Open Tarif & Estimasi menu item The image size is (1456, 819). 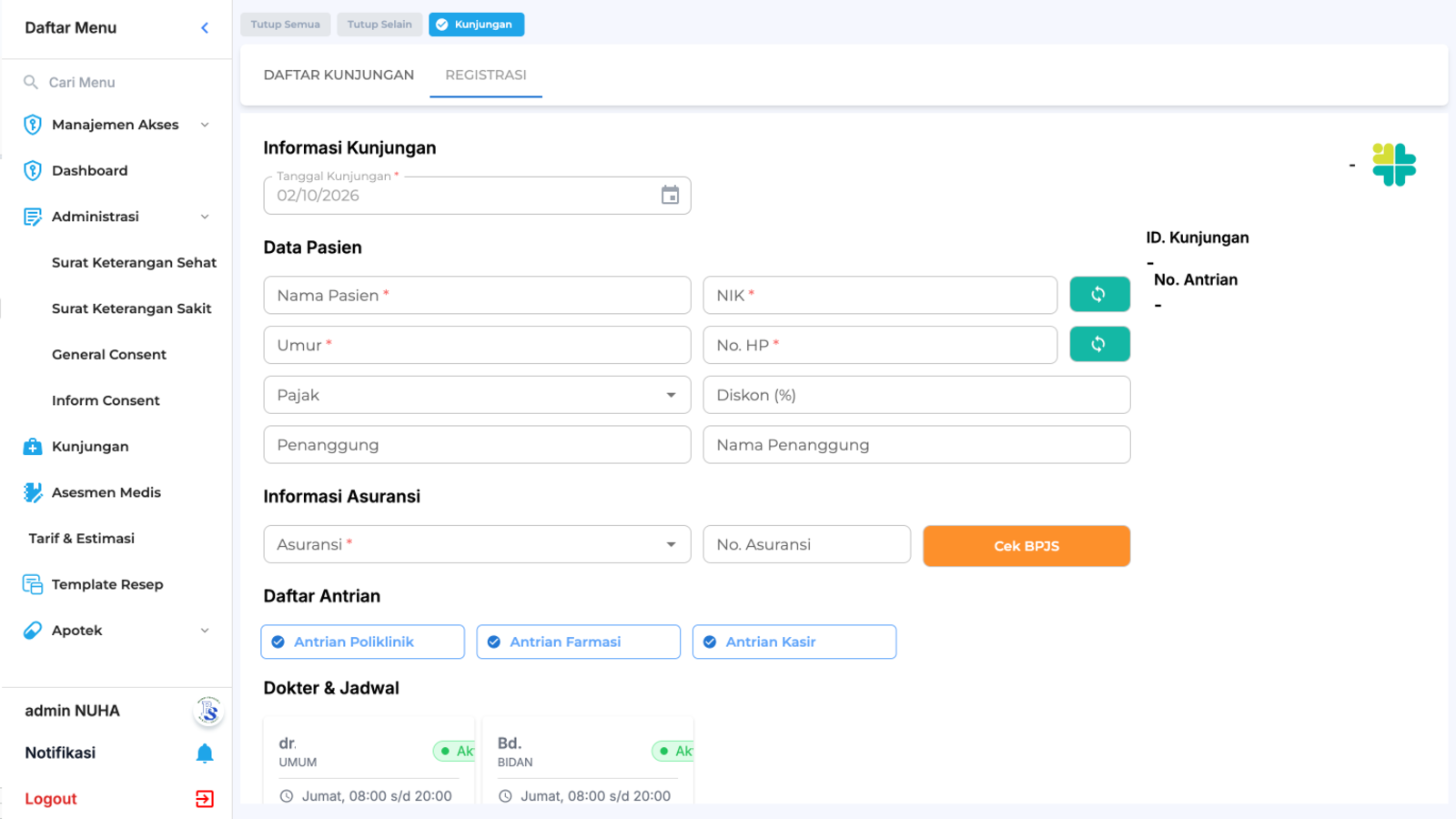point(82,539)
